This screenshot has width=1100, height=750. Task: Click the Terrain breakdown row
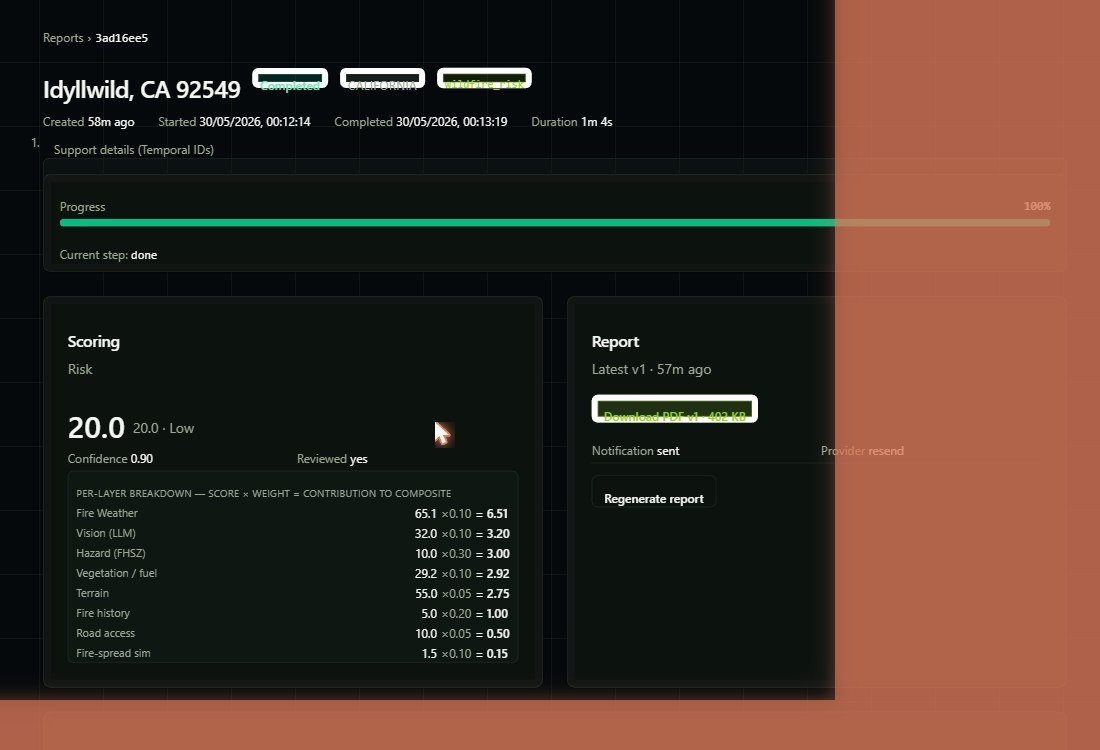coord(293,594)
